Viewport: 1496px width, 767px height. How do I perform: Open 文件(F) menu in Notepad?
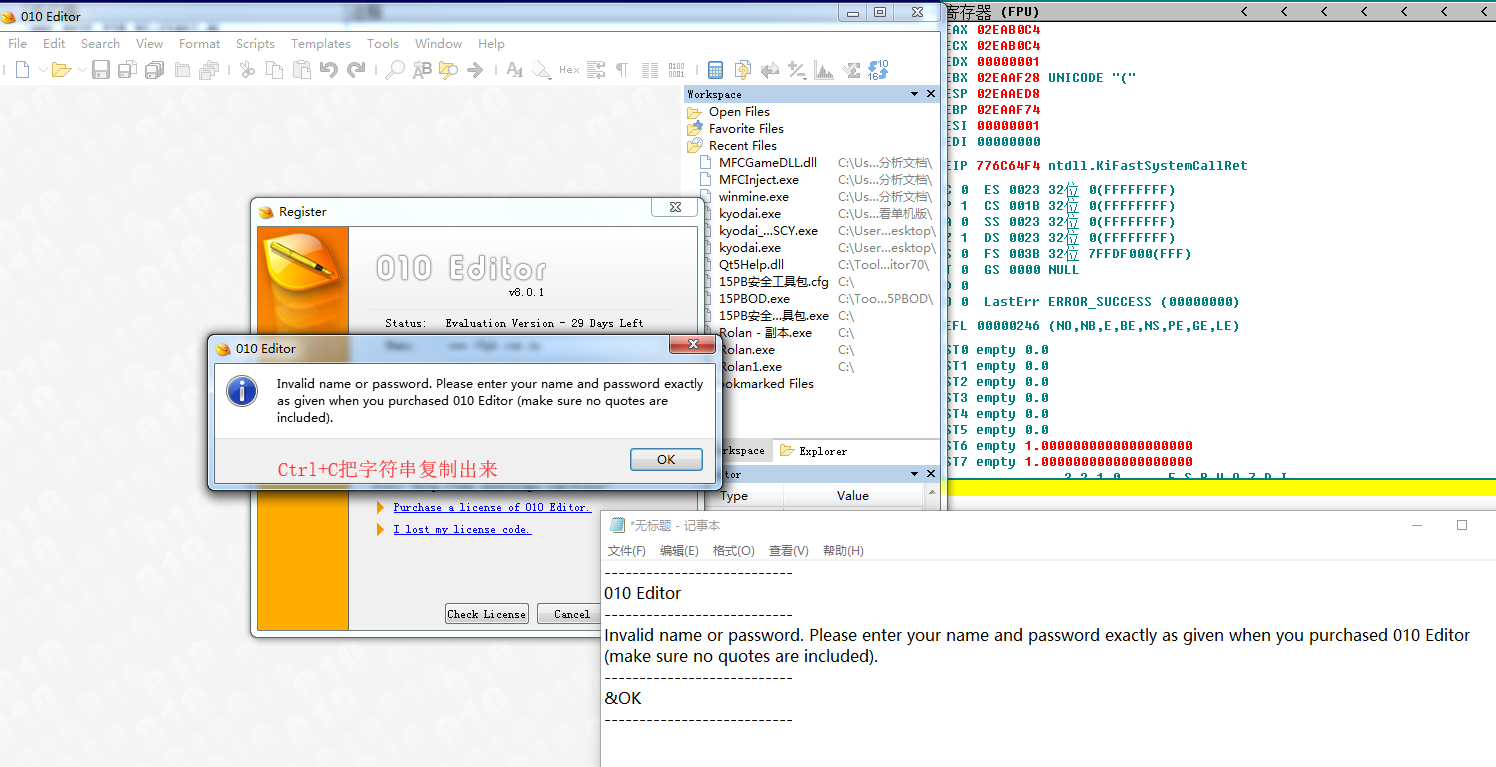click(627, 551)
